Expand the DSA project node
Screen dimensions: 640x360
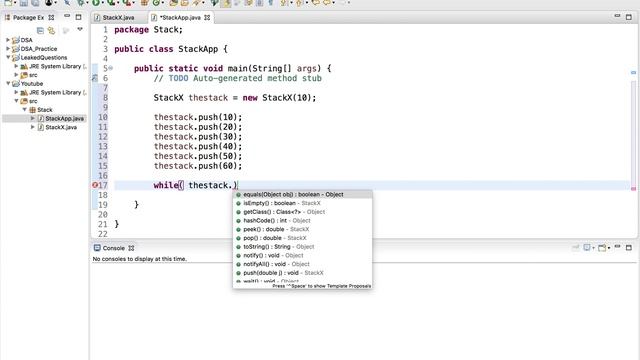point(8,40)
